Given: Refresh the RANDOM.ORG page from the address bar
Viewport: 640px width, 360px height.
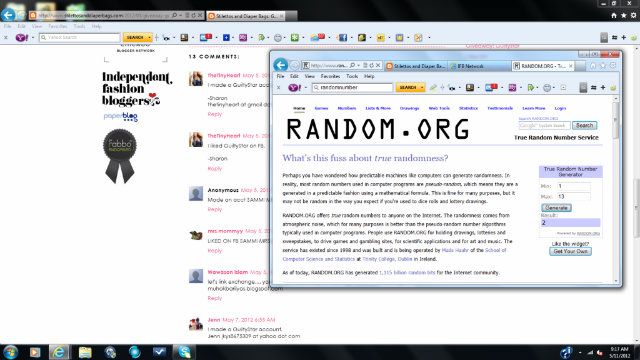Looking at the screenshot, I should [371, 65].
